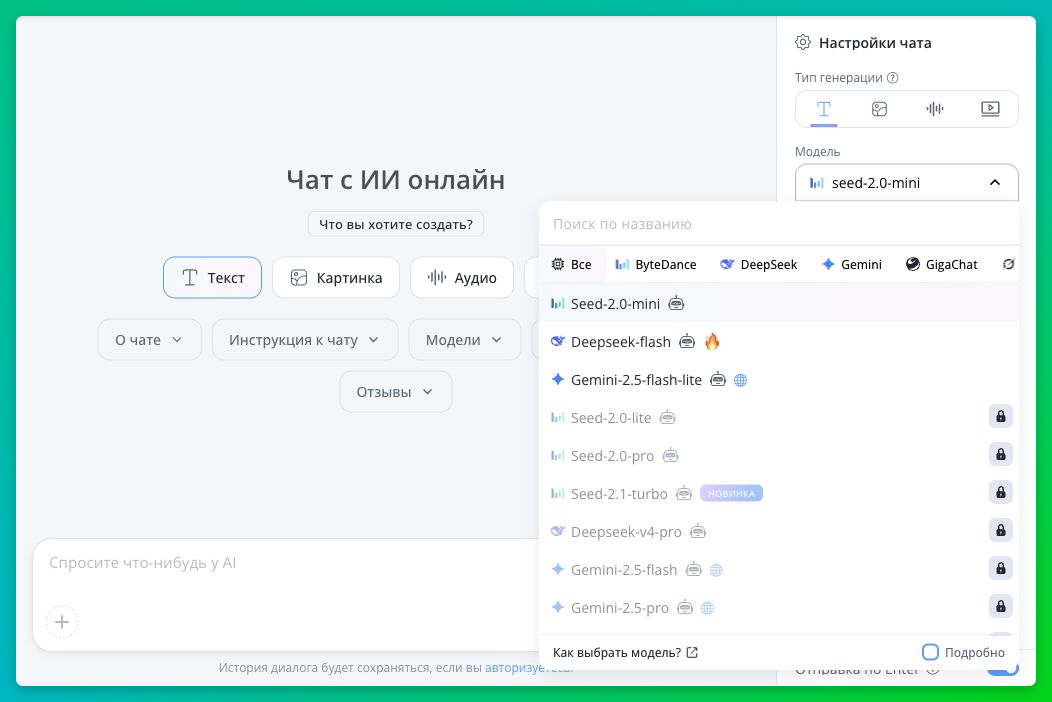The image size is (1052, 702).
Task: Click robot icon beside Deepseek-v4-pro
Action: click(x=698, y=532)
